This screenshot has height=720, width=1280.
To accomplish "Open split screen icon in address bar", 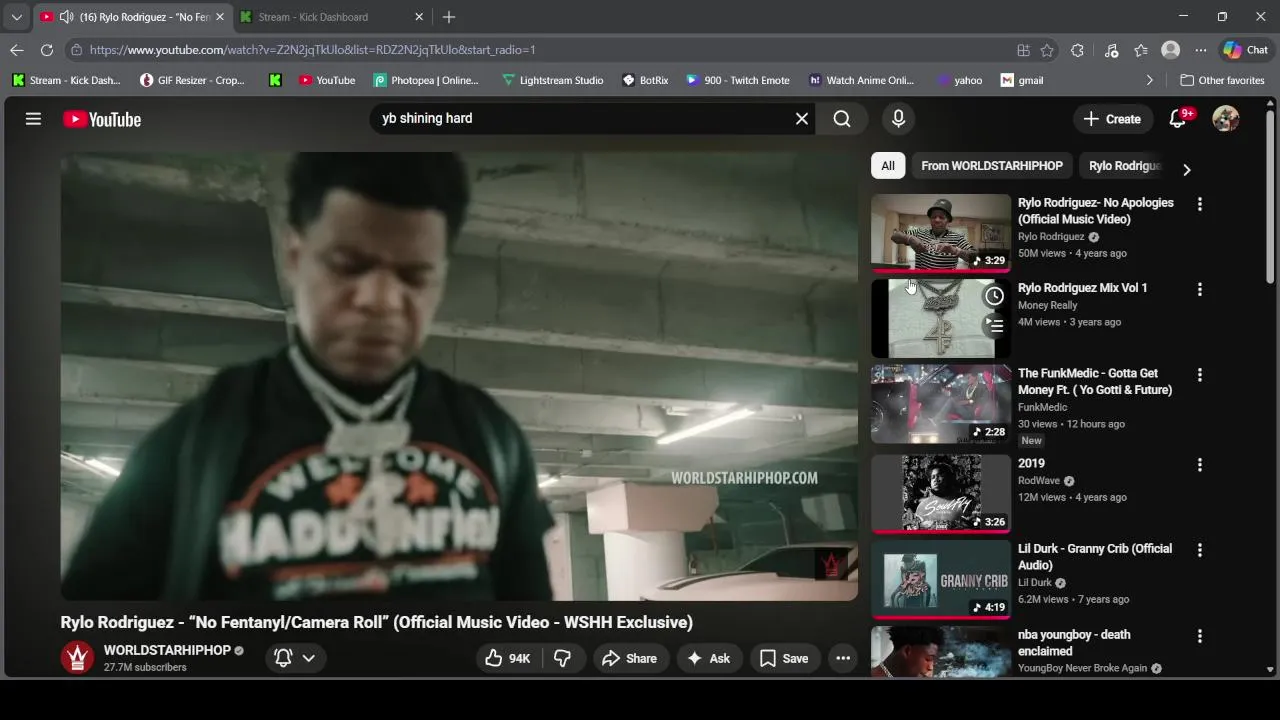I will click(1023, 50).
